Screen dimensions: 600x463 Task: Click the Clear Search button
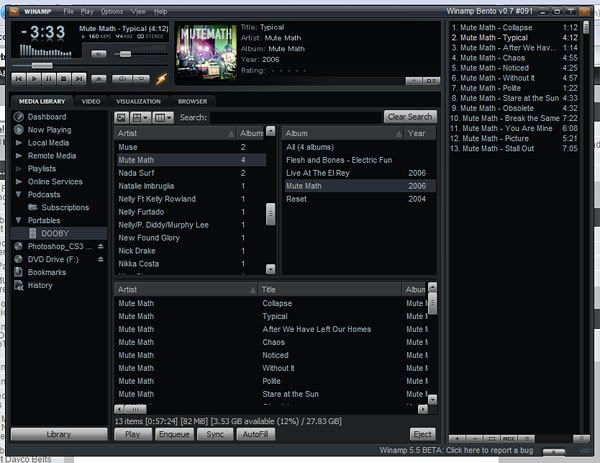(x=410, y=117)
